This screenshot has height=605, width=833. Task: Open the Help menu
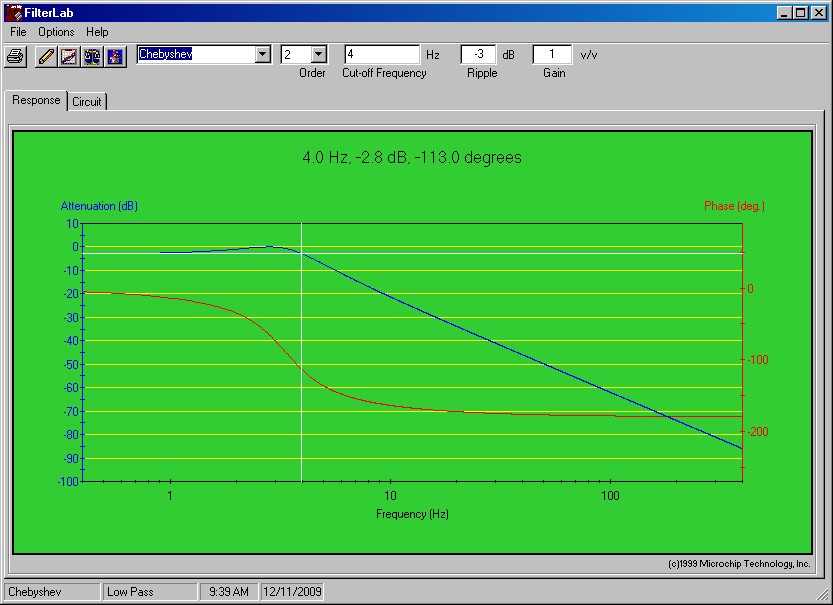pyautogui.click(x=97, y=32)
